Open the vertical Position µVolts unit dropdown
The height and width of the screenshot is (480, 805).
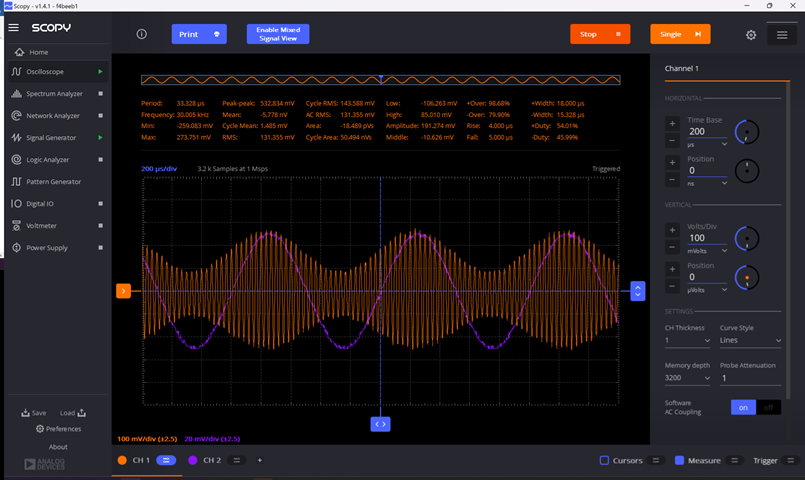coord(707,290)
